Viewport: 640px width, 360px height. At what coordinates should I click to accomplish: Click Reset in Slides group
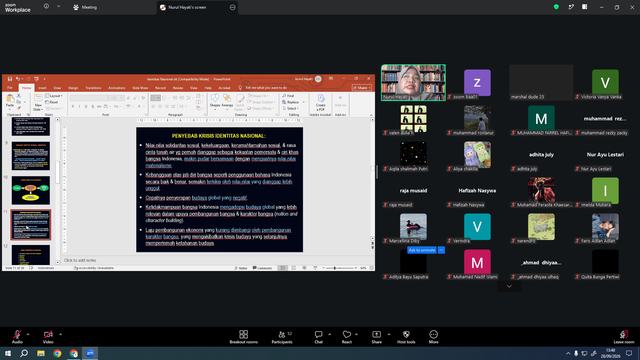pyautogui.click(x=52, y=102)
